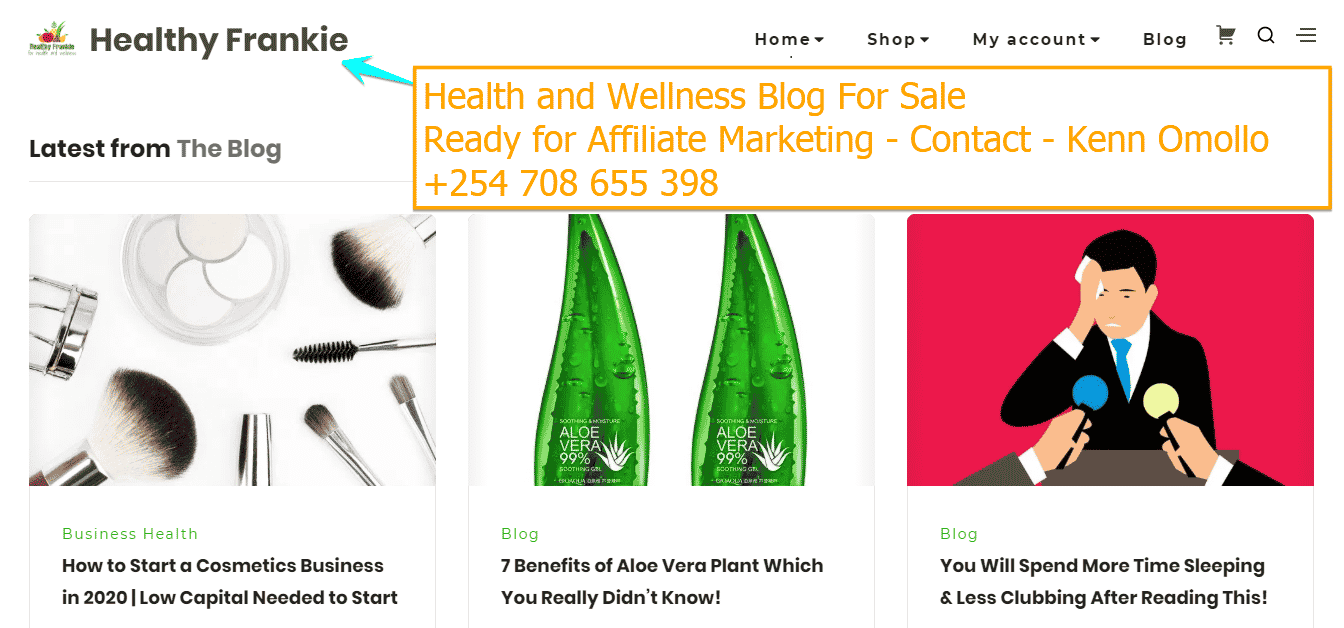Image resolution: width=1344 pixels, height=628 pixels.
Task: Select Blog category above Aloe Vera post
Action: (520, 534)
